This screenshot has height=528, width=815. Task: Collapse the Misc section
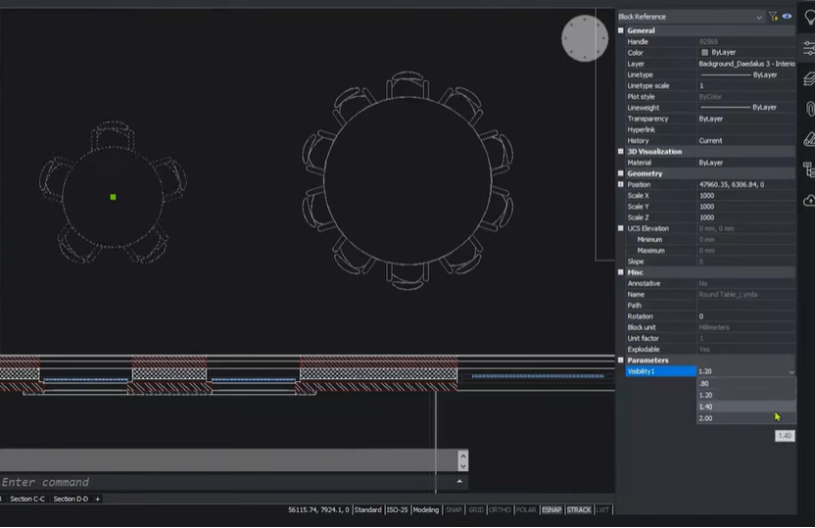(x=621, y=272)
